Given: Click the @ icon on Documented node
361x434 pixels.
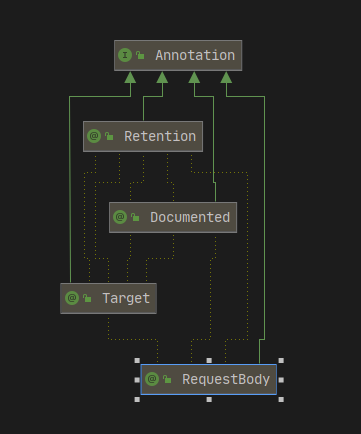Looking at the screenshot, I should coord(120,217).
